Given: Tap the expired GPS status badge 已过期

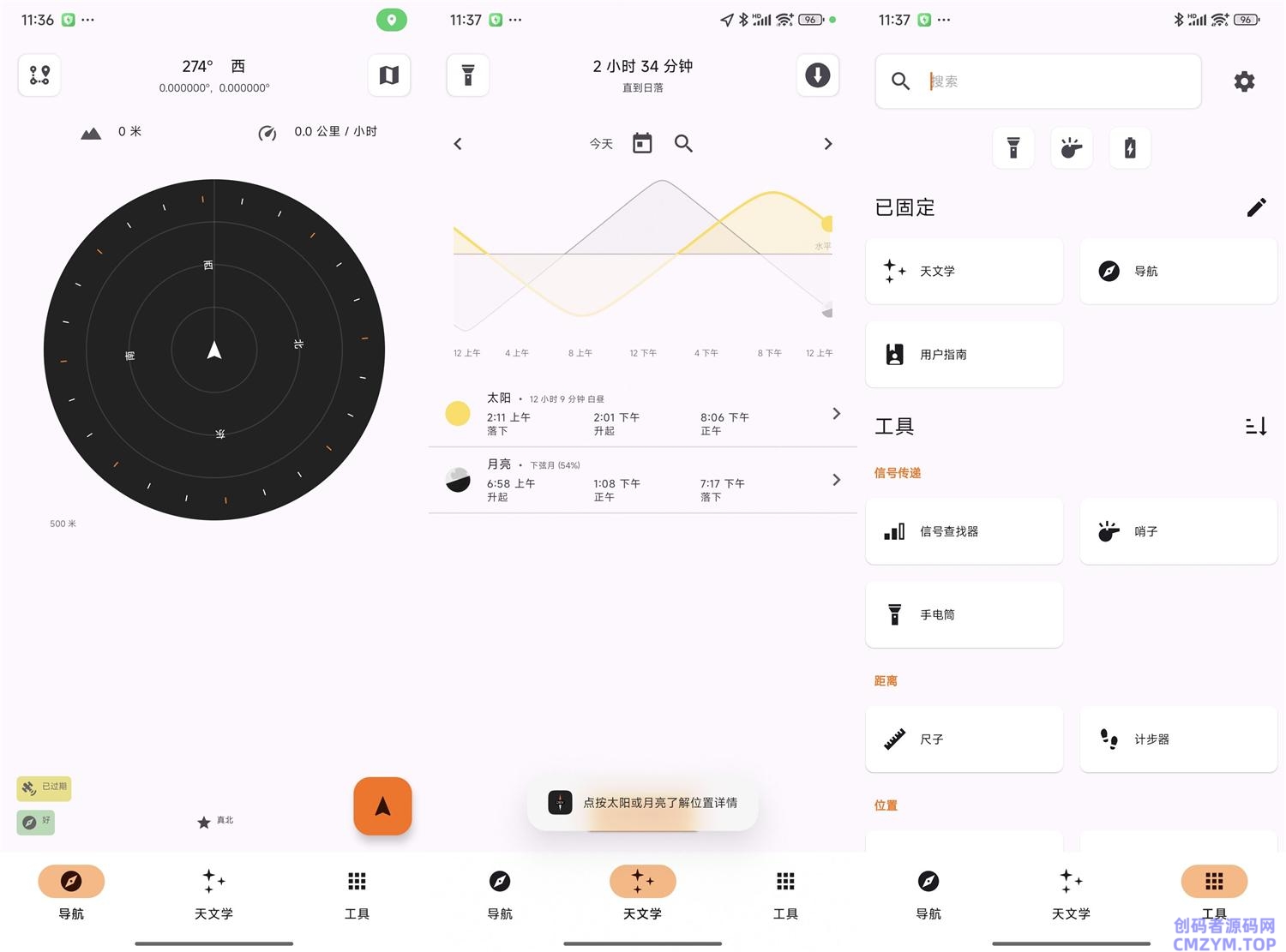Looking at the screenshot, I should 44,787.
